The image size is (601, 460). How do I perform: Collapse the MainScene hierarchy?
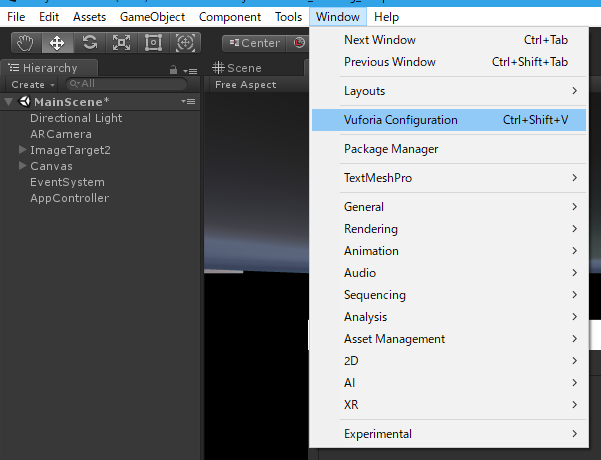point(9,102)
